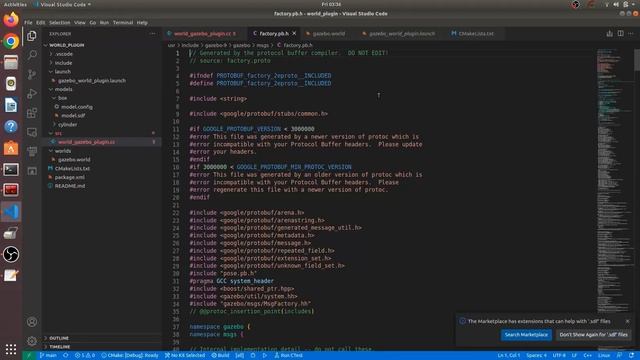Open model.sdf in the explorer
The width and height of the screenshot is (640, 360).
[73, 116]
